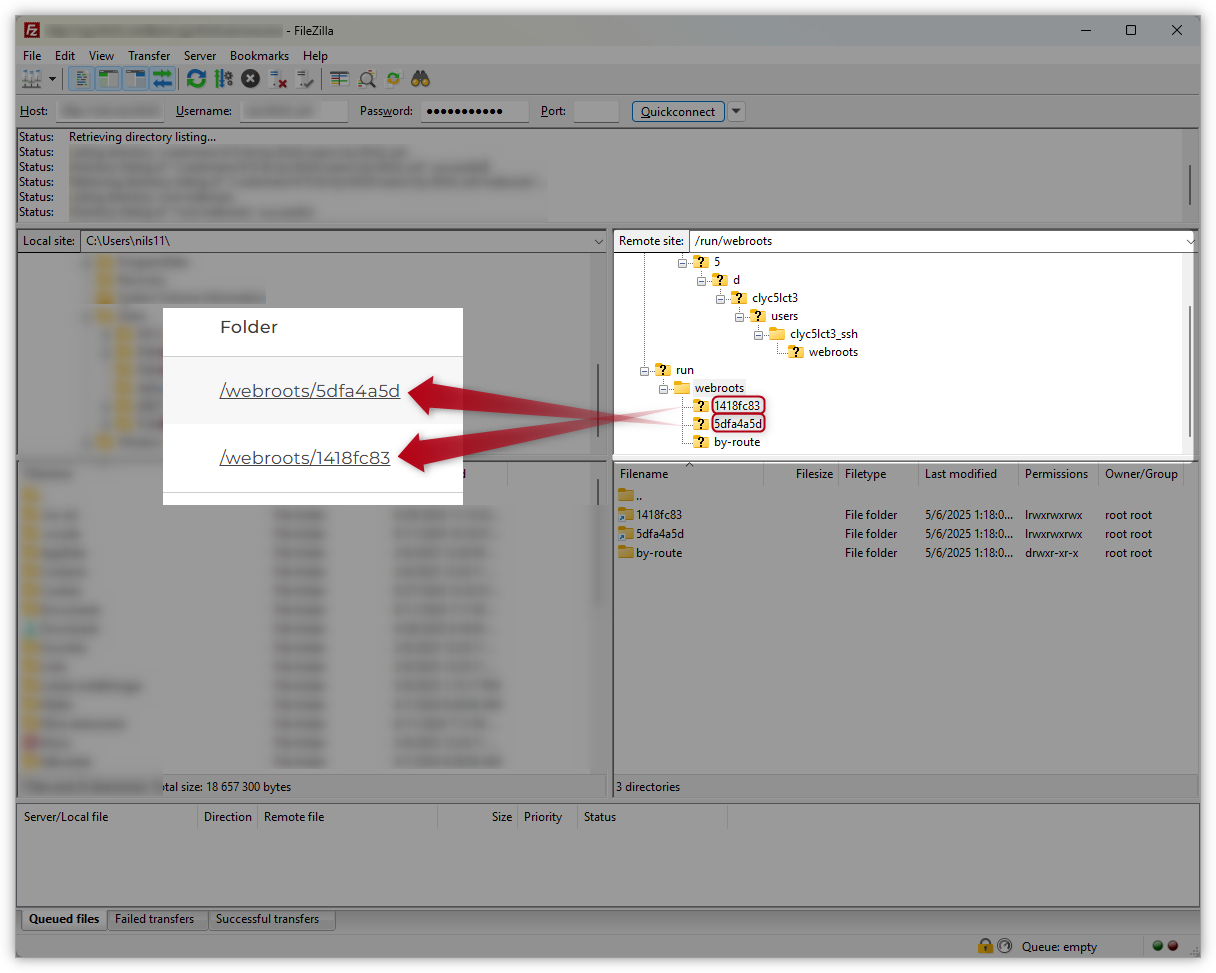
Task: Switch to the Failed transfers tab
Action: [154, 919]
